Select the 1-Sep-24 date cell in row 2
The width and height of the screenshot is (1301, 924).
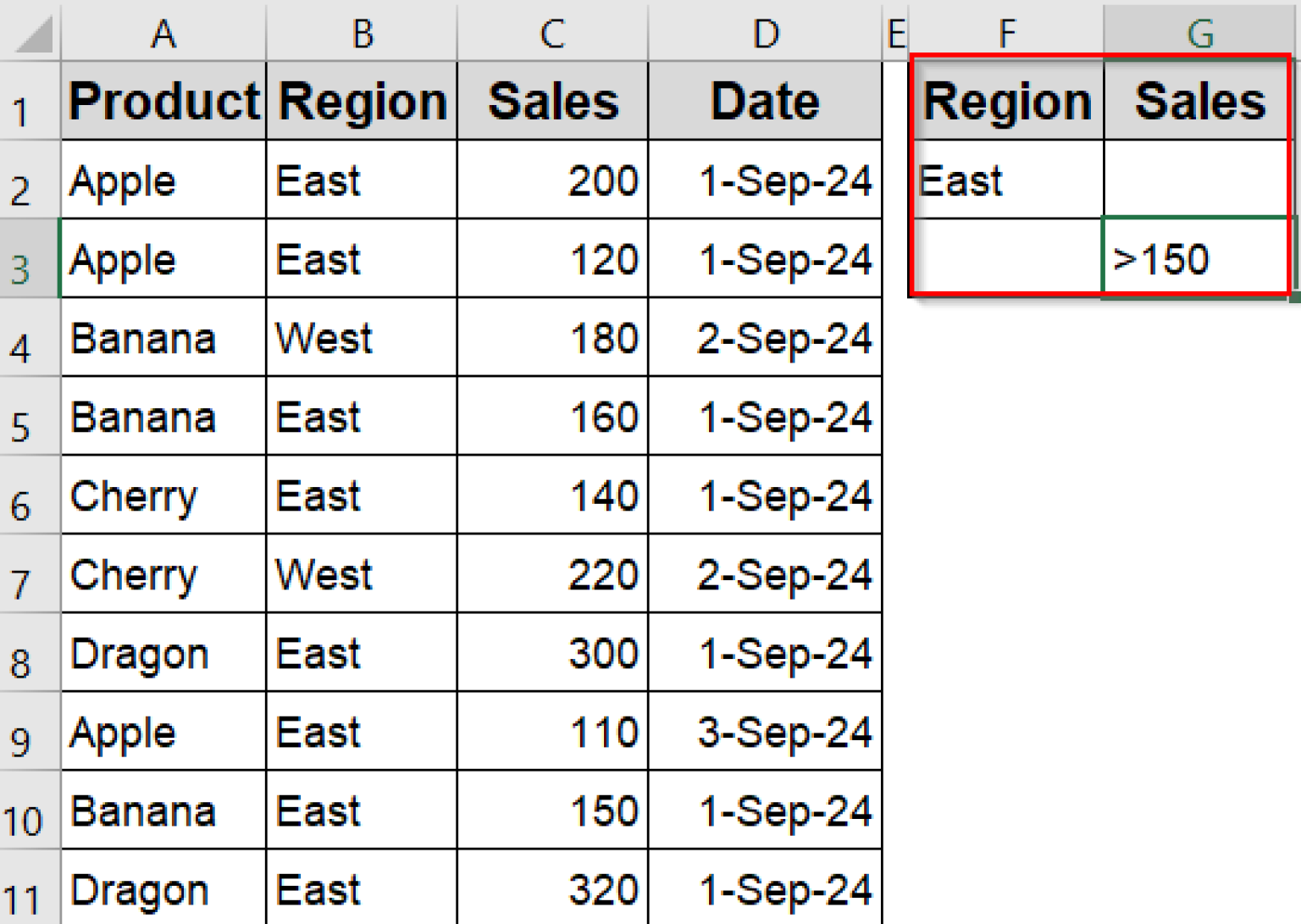pos(765,180)
